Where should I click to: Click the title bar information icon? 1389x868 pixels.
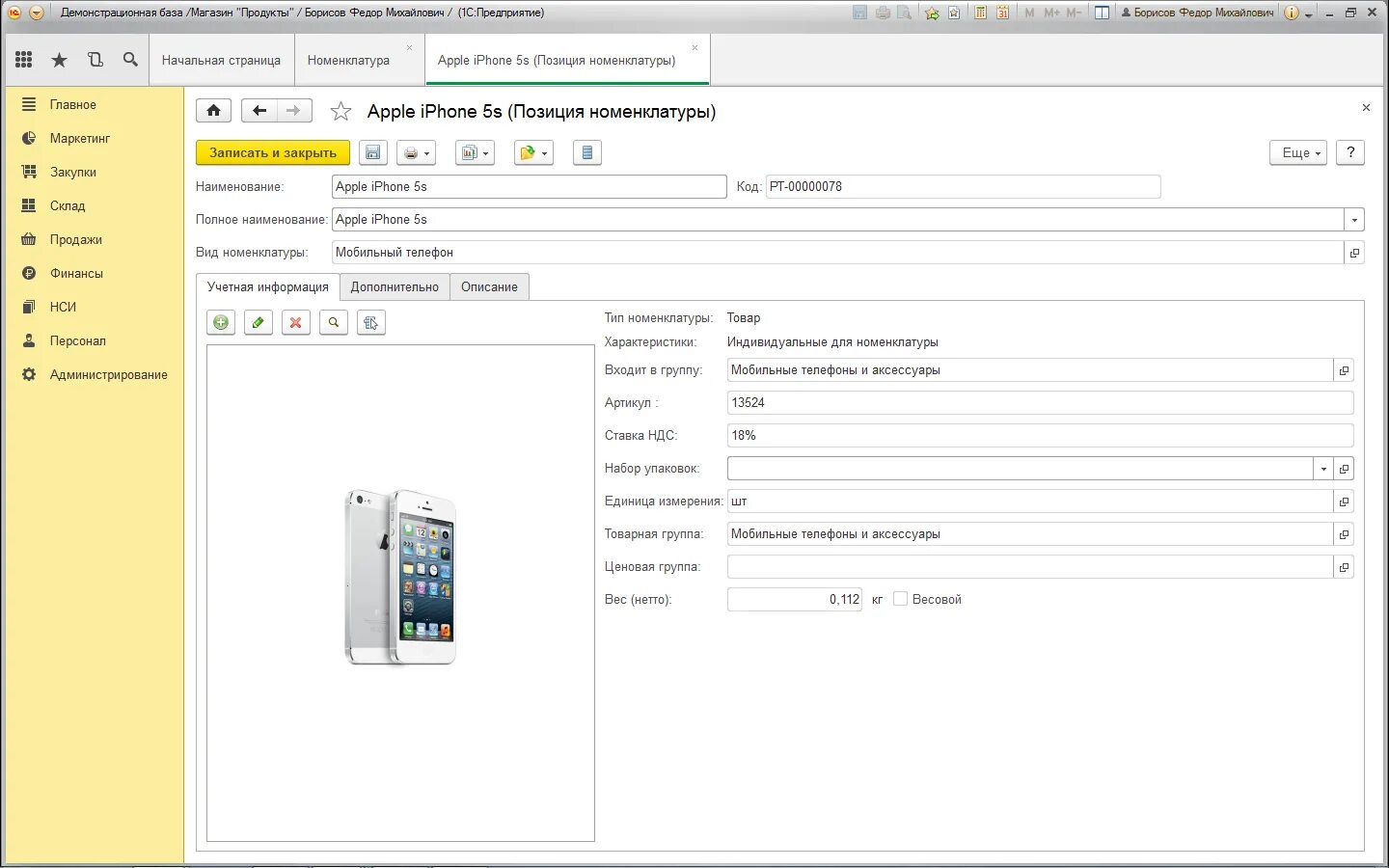[1292, 13]
